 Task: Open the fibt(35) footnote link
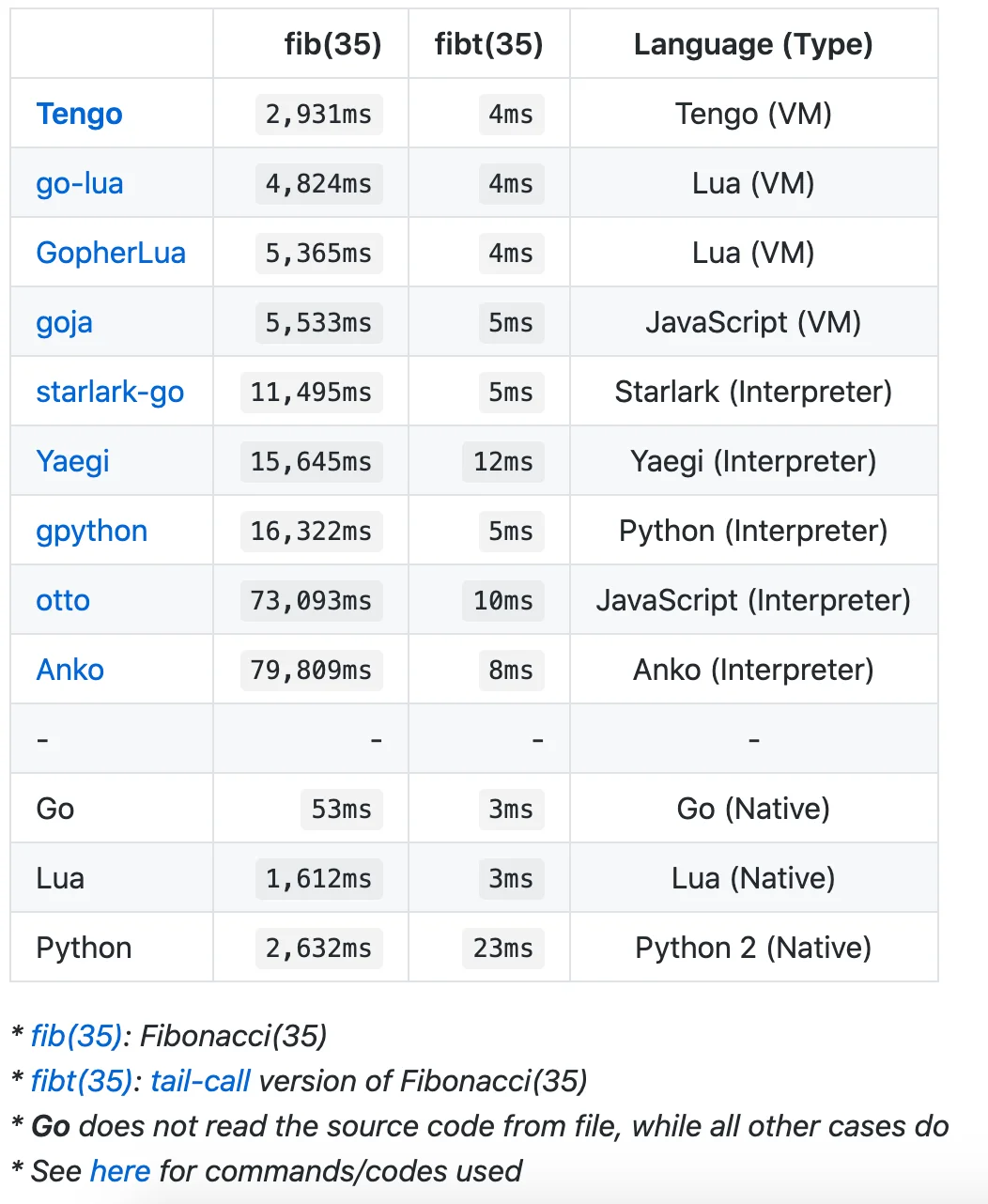(82, 1081)
